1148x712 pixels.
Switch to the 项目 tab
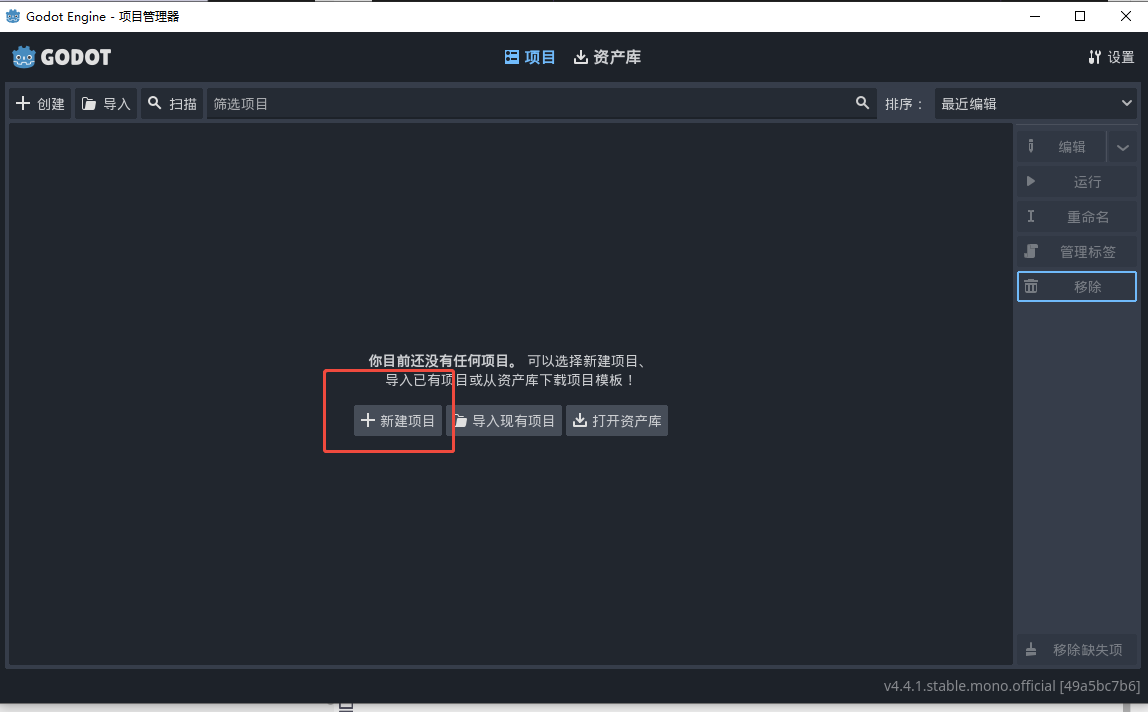click(530, 57)
